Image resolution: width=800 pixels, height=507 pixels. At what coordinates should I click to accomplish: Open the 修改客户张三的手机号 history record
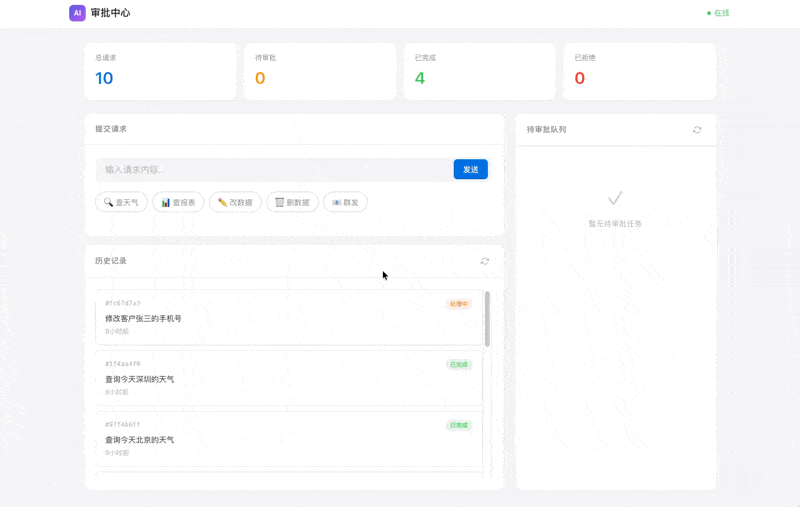pos(288,318)
